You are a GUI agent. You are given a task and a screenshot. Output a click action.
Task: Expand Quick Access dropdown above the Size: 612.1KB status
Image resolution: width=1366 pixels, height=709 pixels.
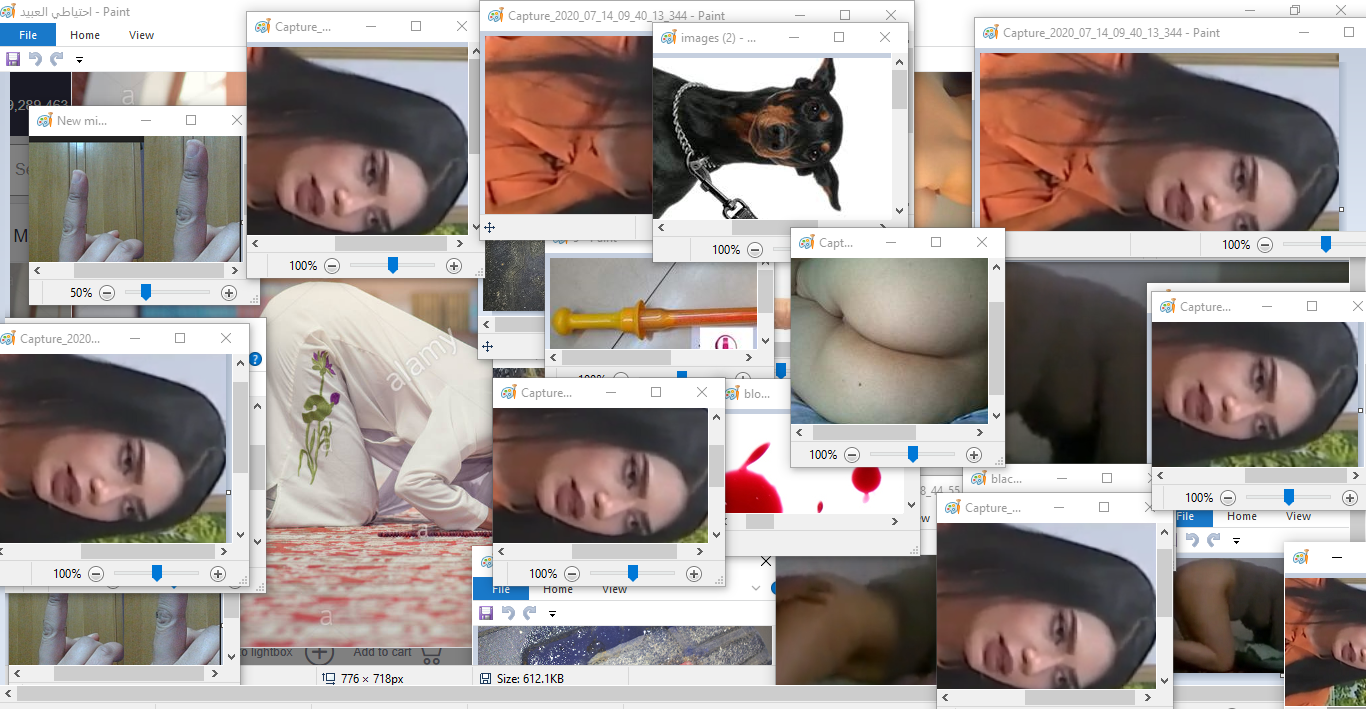[x=552, y=613]
